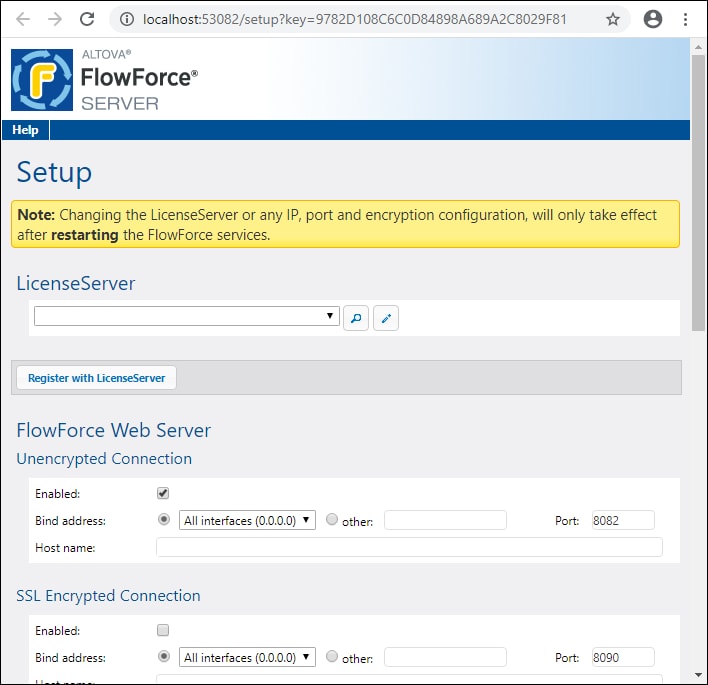The image size is (708, 685).
Task: Click the FlowForce Server logo
Action: [x=42, y=79]
